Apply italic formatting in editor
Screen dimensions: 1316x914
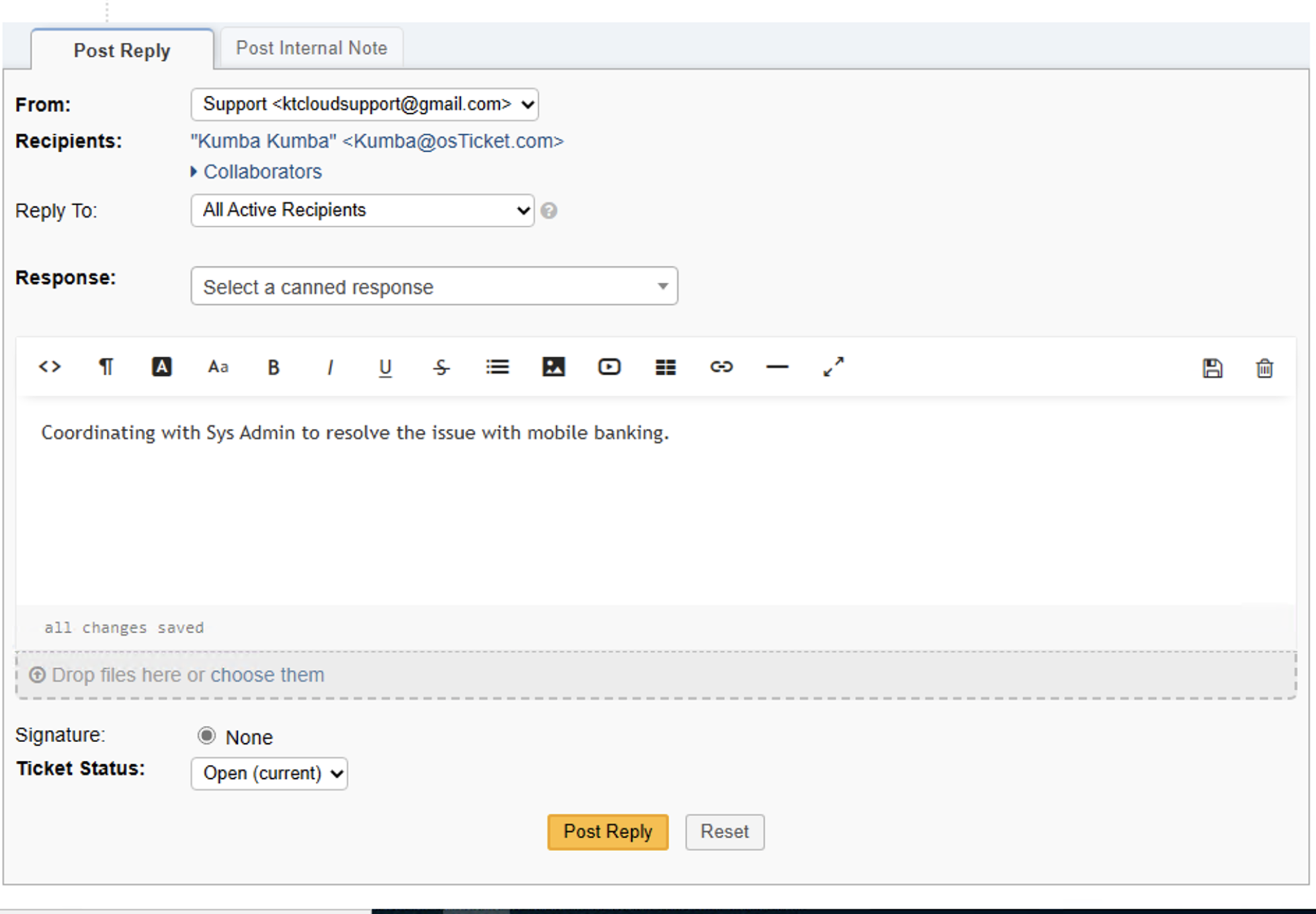point(329,368)
